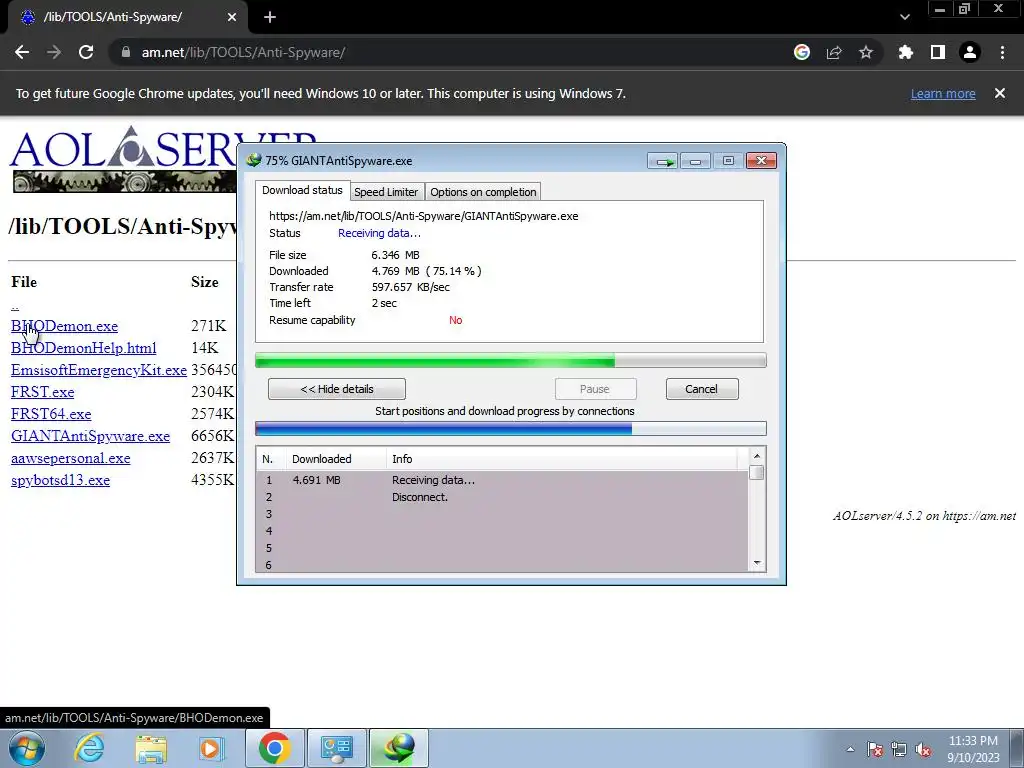Toggle Chrome side panel icon
1024x768 pixels.
click(938, 52)
